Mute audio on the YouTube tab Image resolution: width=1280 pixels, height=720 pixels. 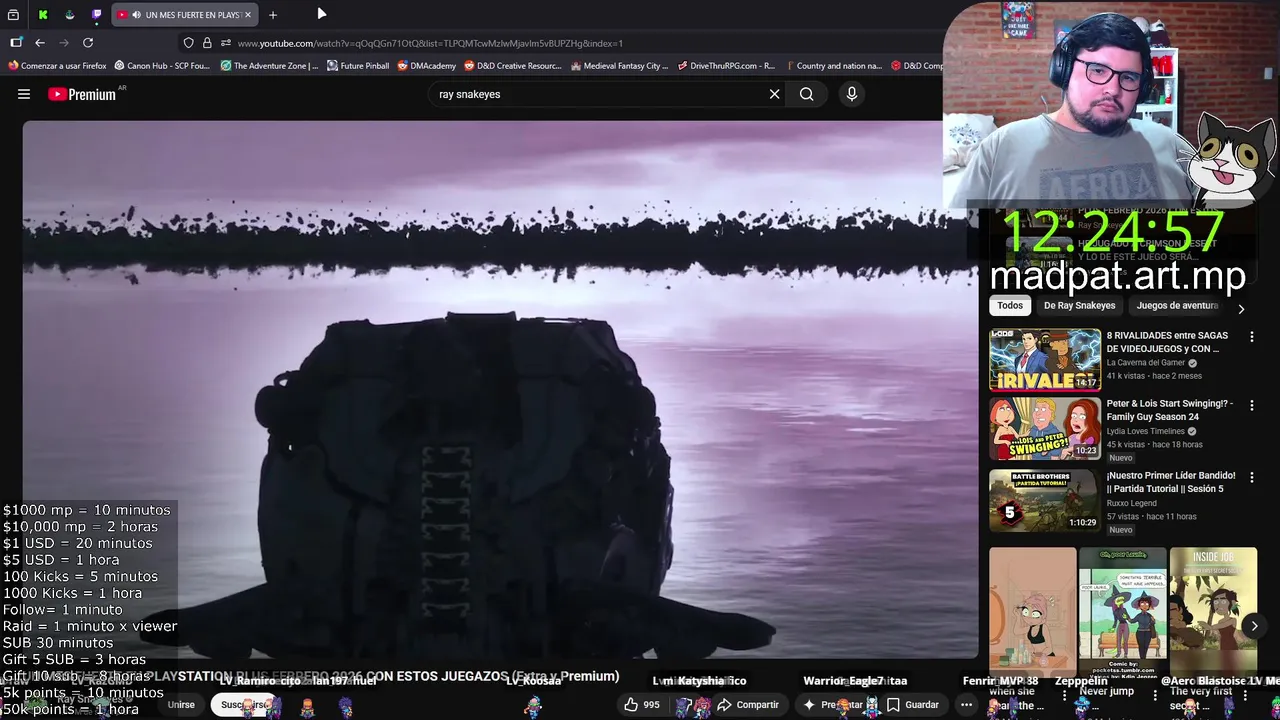pos(136,15)
